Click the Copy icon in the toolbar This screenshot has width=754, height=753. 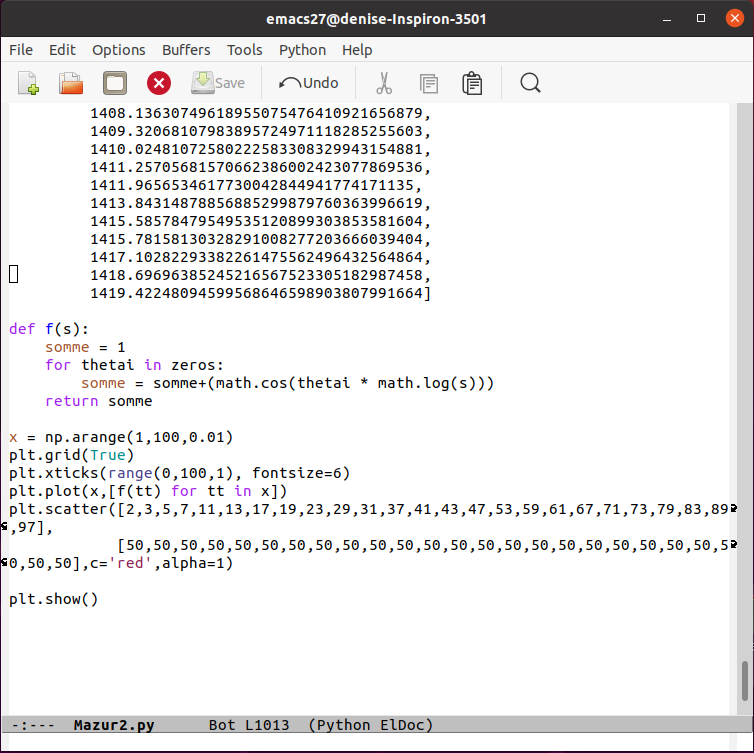[x=428, y=83]
